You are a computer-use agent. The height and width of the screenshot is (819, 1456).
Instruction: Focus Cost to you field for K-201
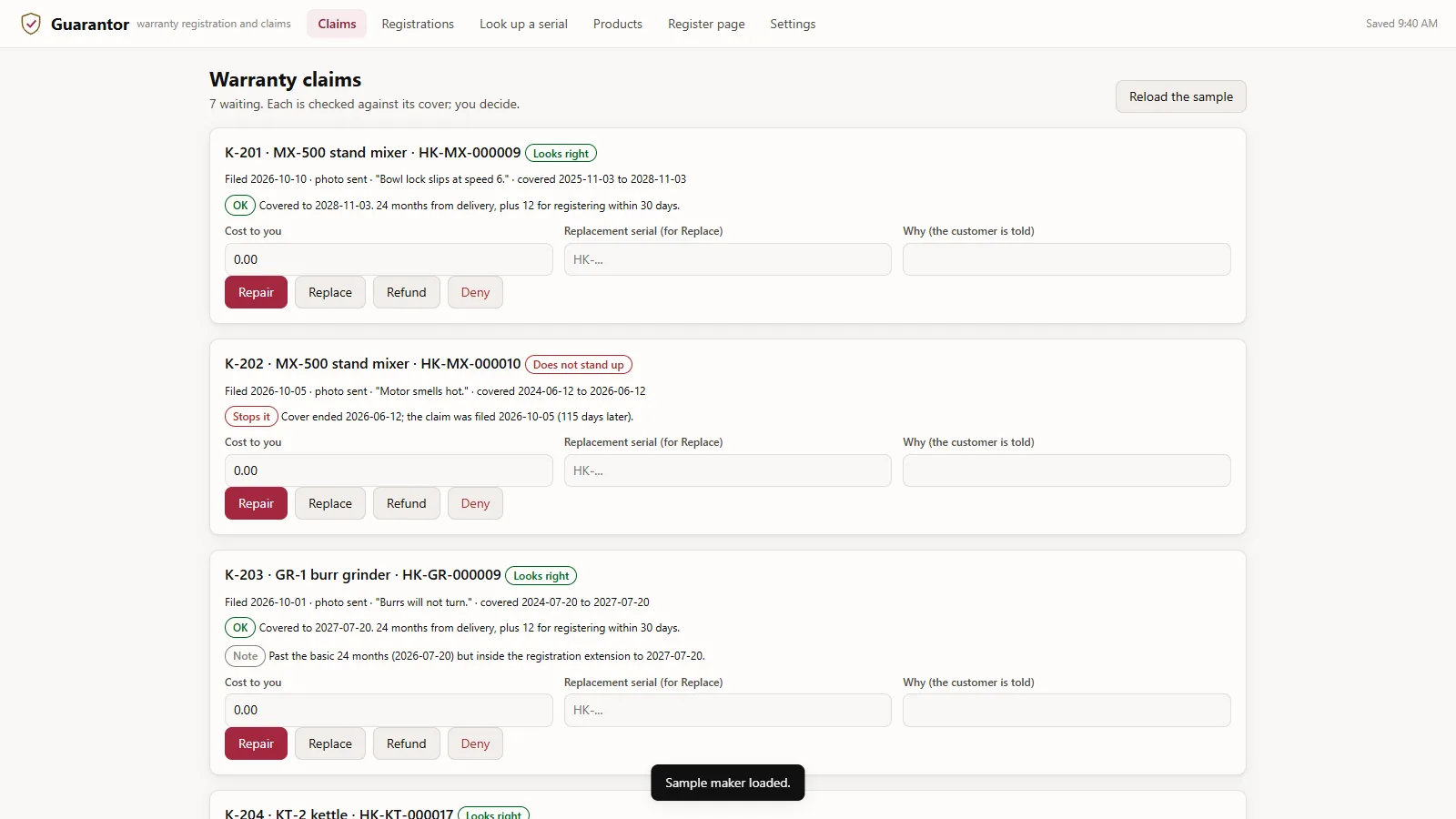389,259
